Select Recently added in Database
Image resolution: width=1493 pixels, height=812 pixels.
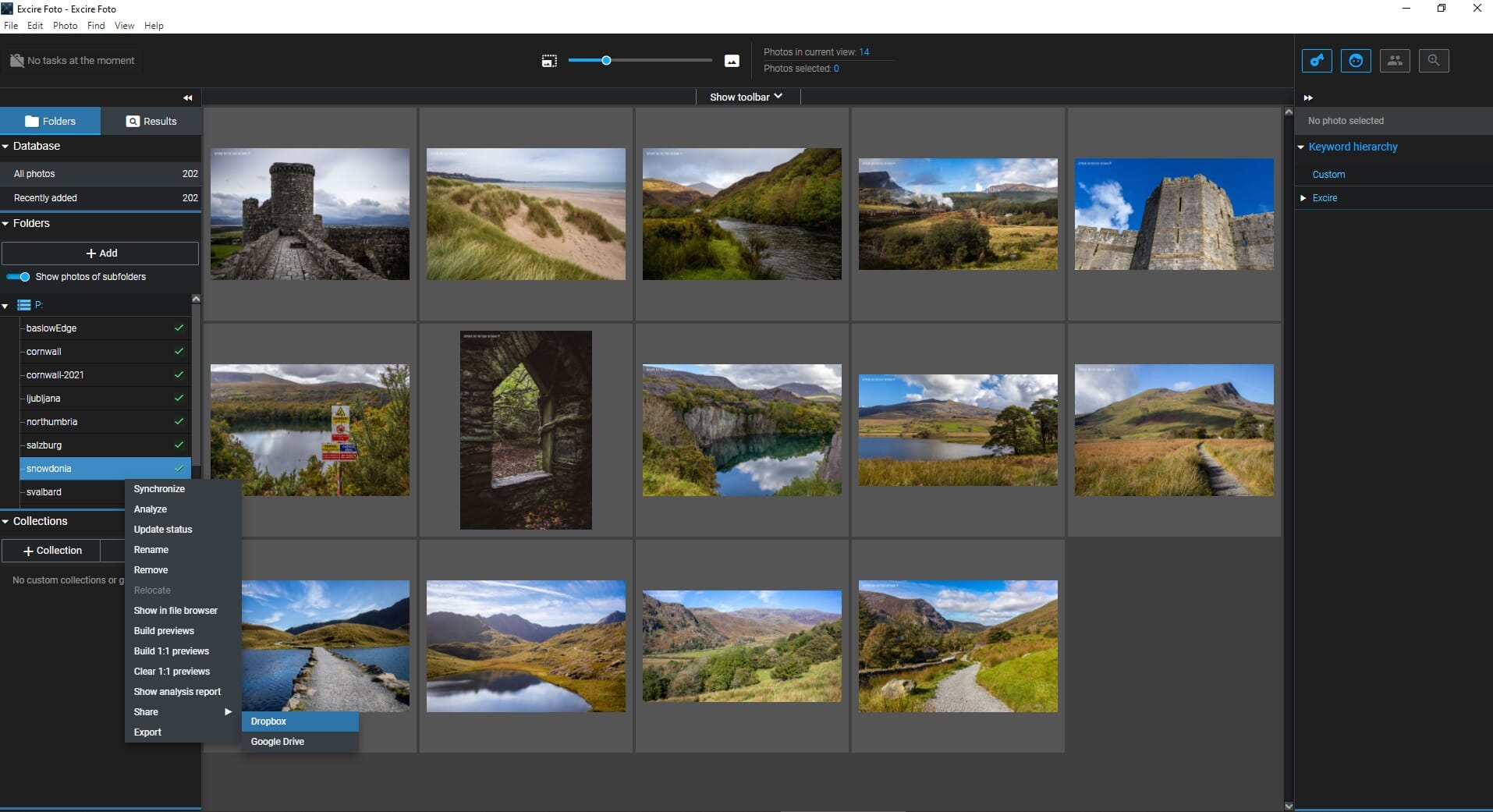[101, 197]
